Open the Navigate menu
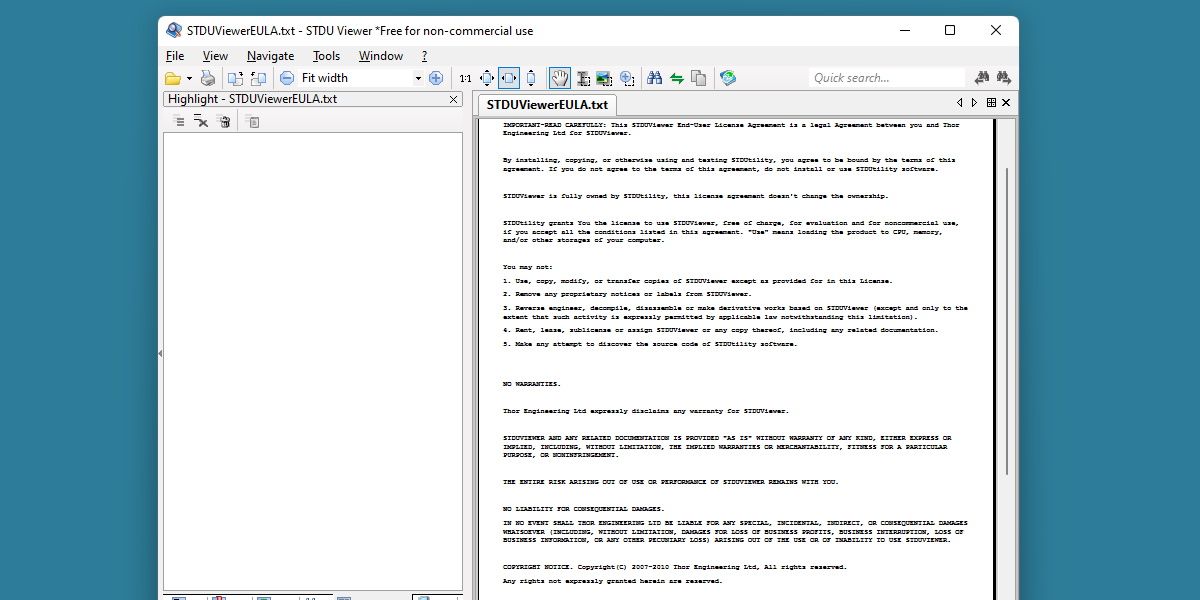 [x=270, y=56]
